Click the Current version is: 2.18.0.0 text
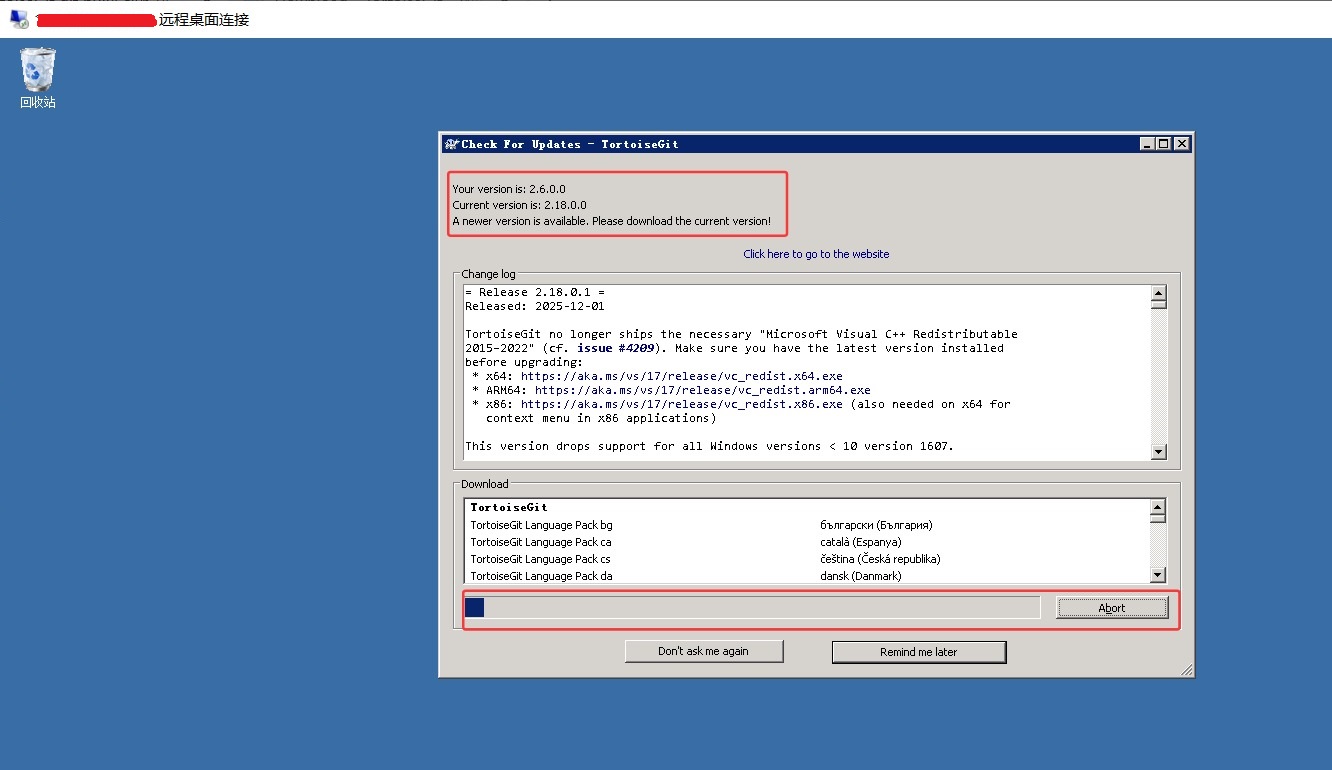This screenshot has height=770, width=1332. point(519,205)
